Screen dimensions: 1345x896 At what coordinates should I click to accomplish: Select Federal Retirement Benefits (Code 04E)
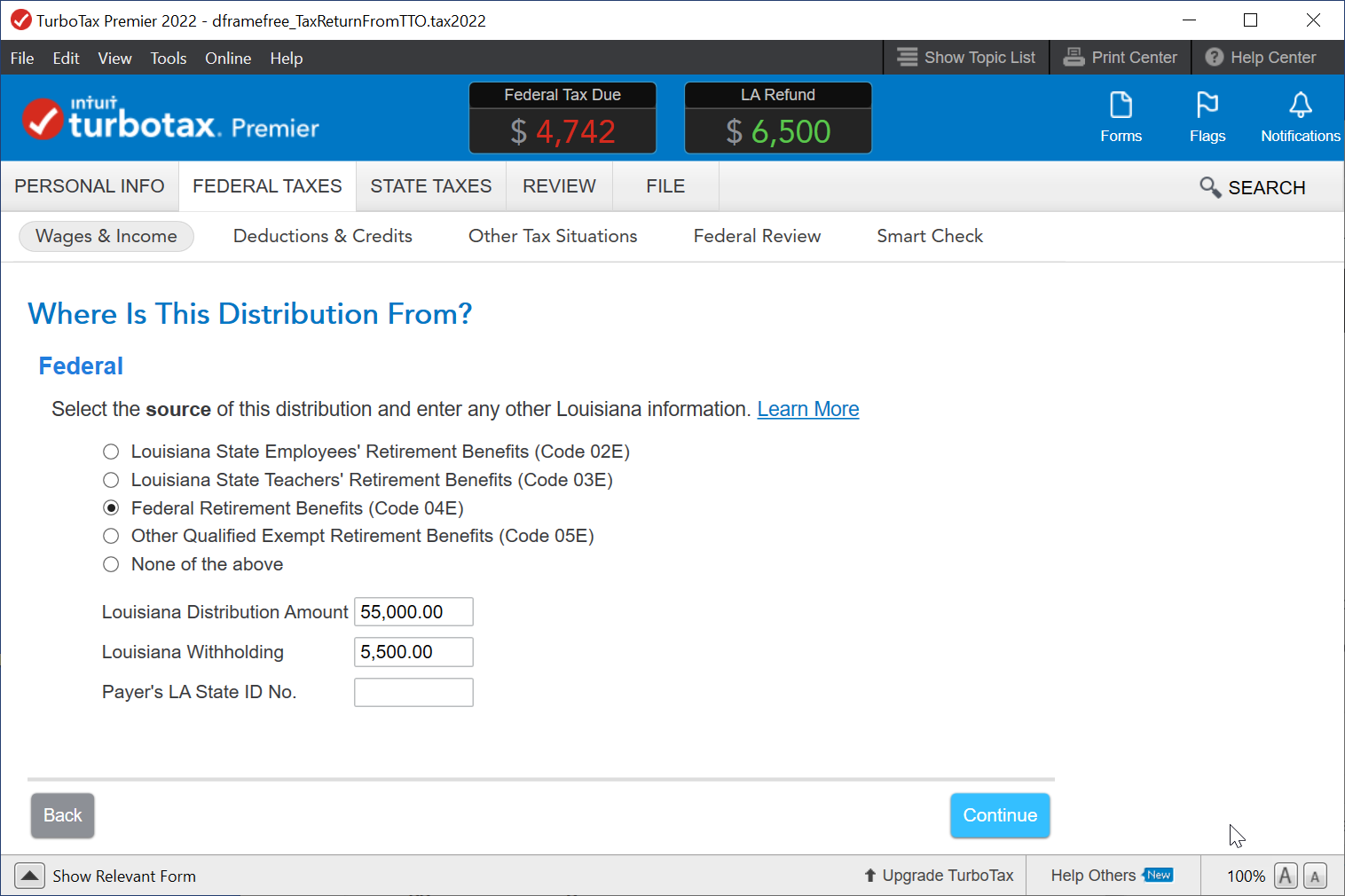coord(111,508)
